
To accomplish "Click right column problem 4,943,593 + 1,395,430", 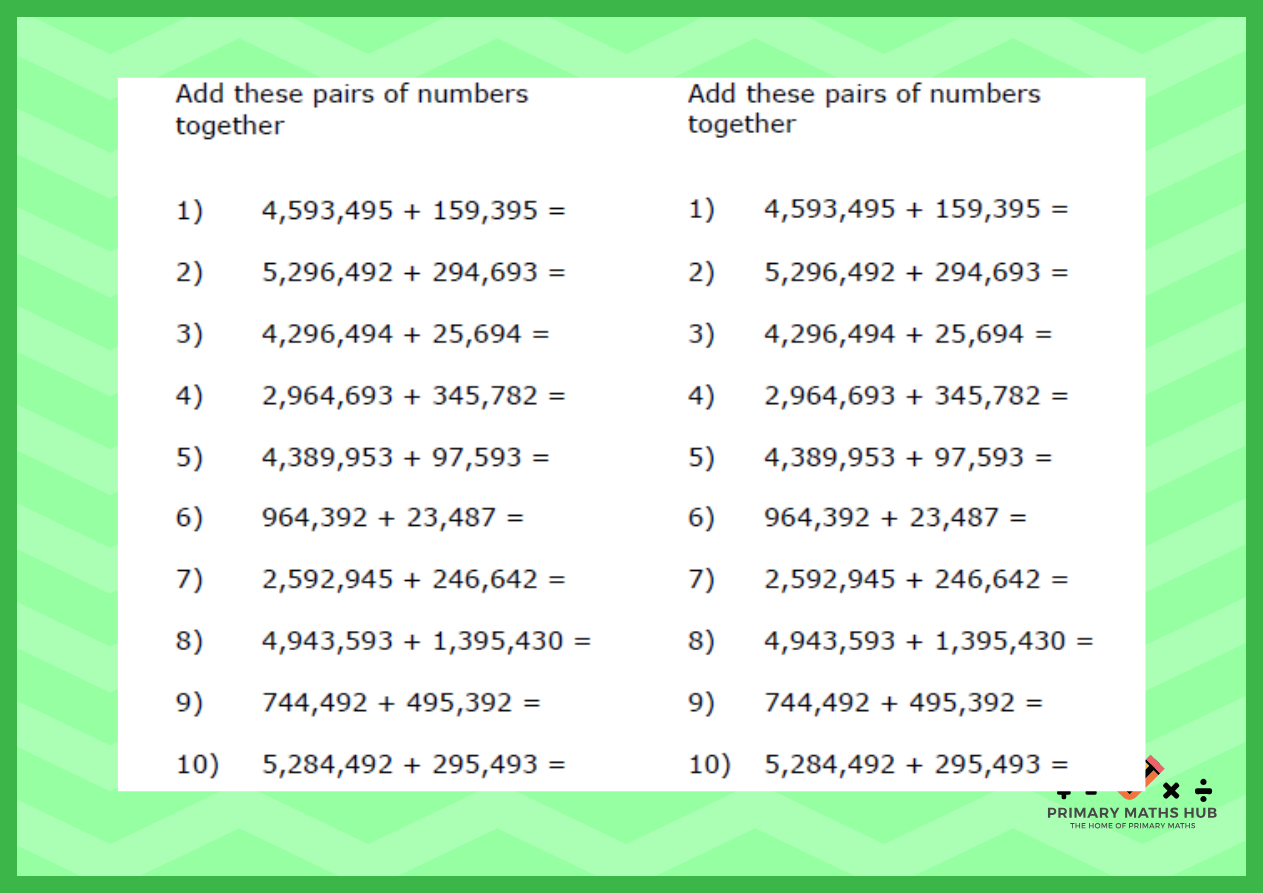I will click(928, 641).
